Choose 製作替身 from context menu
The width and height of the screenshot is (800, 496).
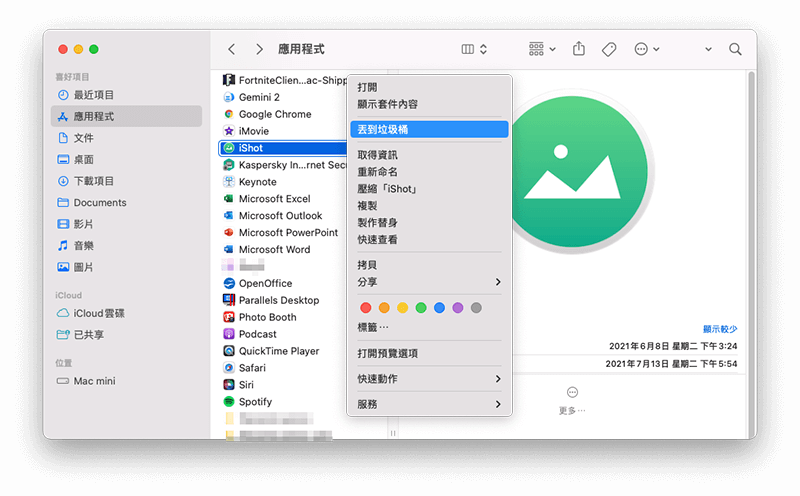(x=429, y=222)
